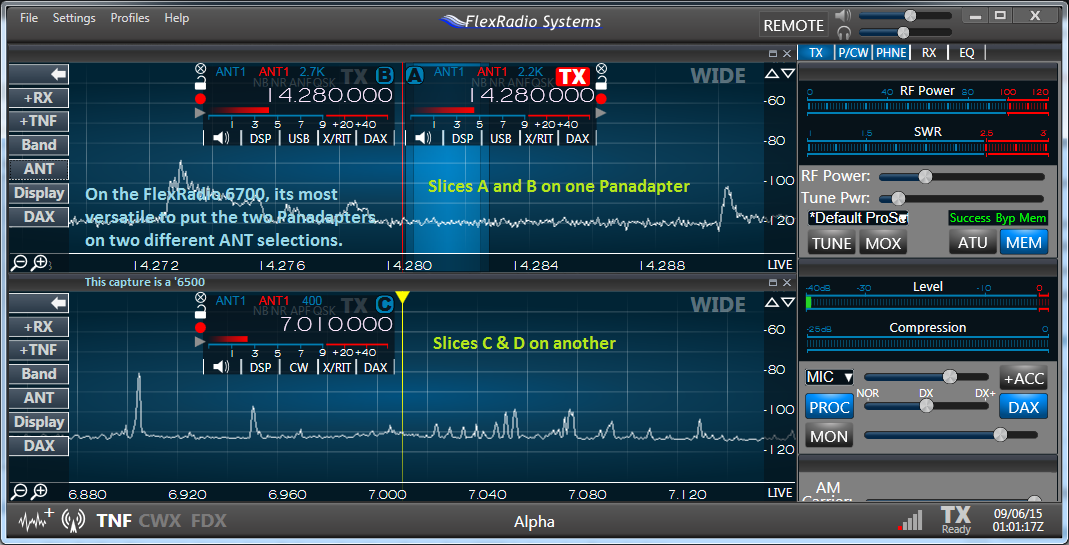
Task: Open slice A speaker audio controls
Action: coord(423,138)
